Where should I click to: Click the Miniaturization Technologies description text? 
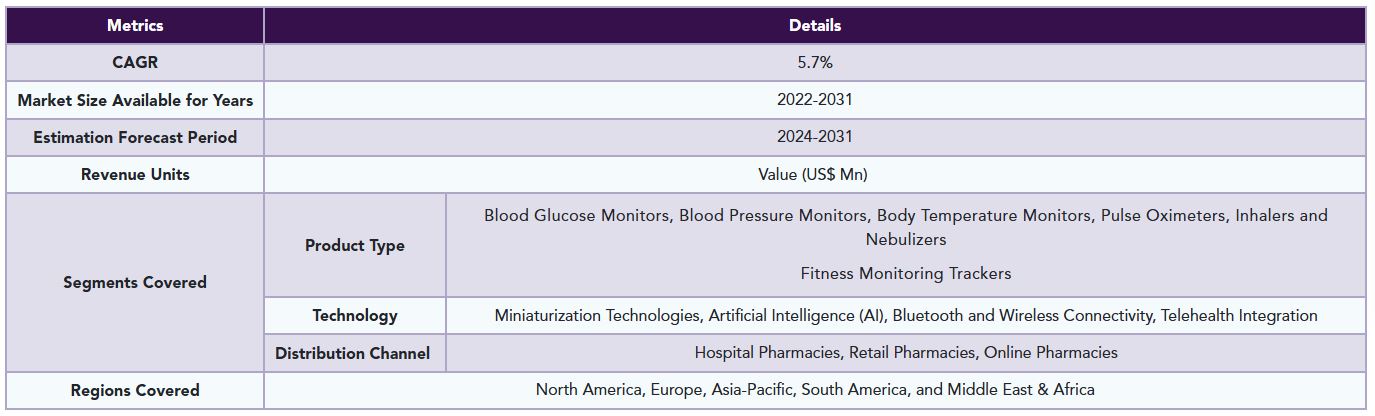pos(906,315)
